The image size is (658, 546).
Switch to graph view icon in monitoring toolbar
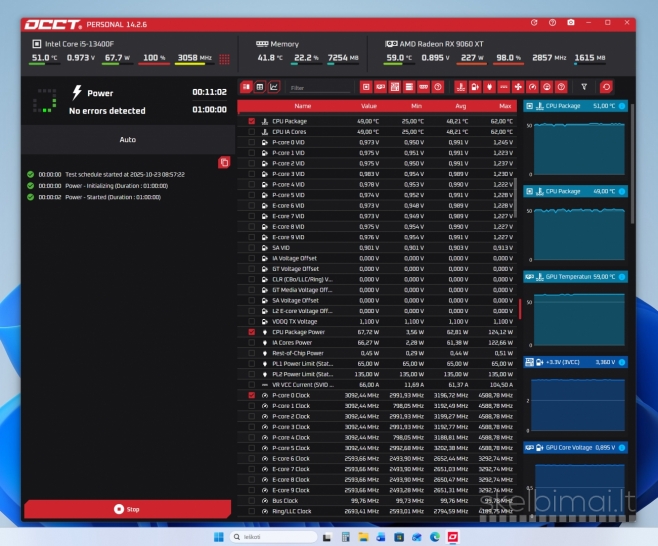tap(273, 87)
